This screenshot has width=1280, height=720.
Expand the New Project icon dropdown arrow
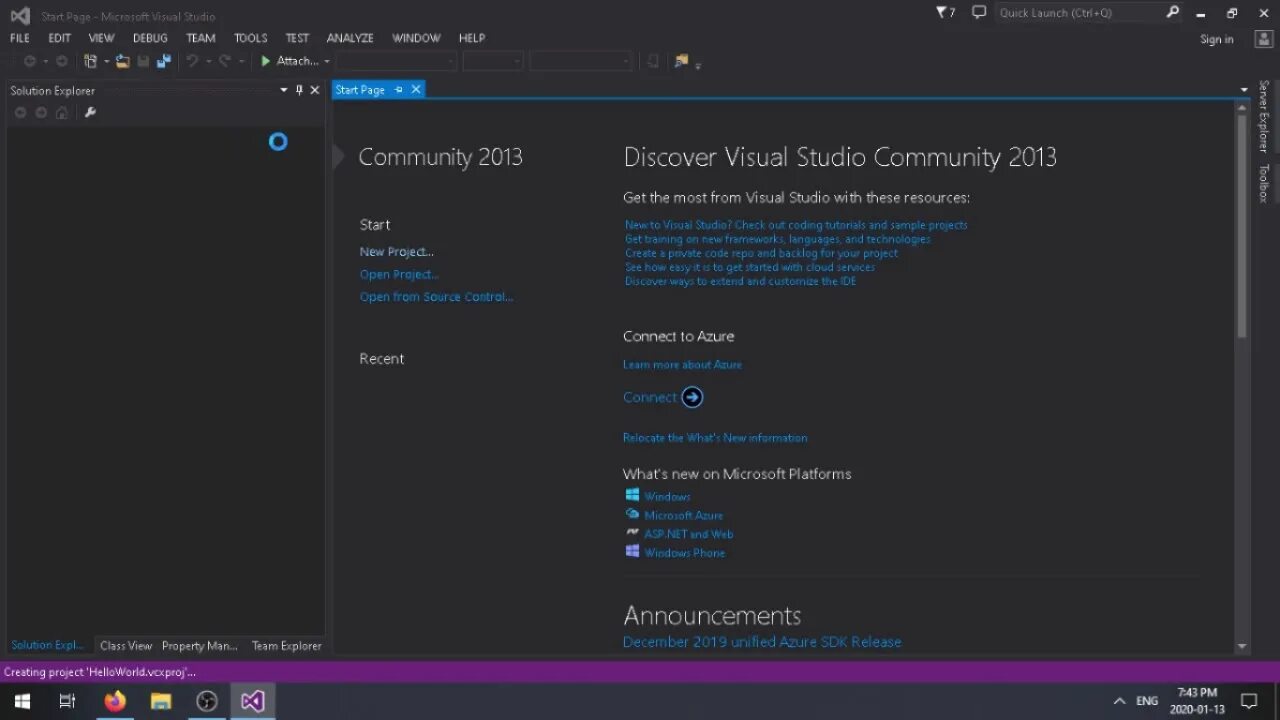pyautogui.click(x=106, y=62)
